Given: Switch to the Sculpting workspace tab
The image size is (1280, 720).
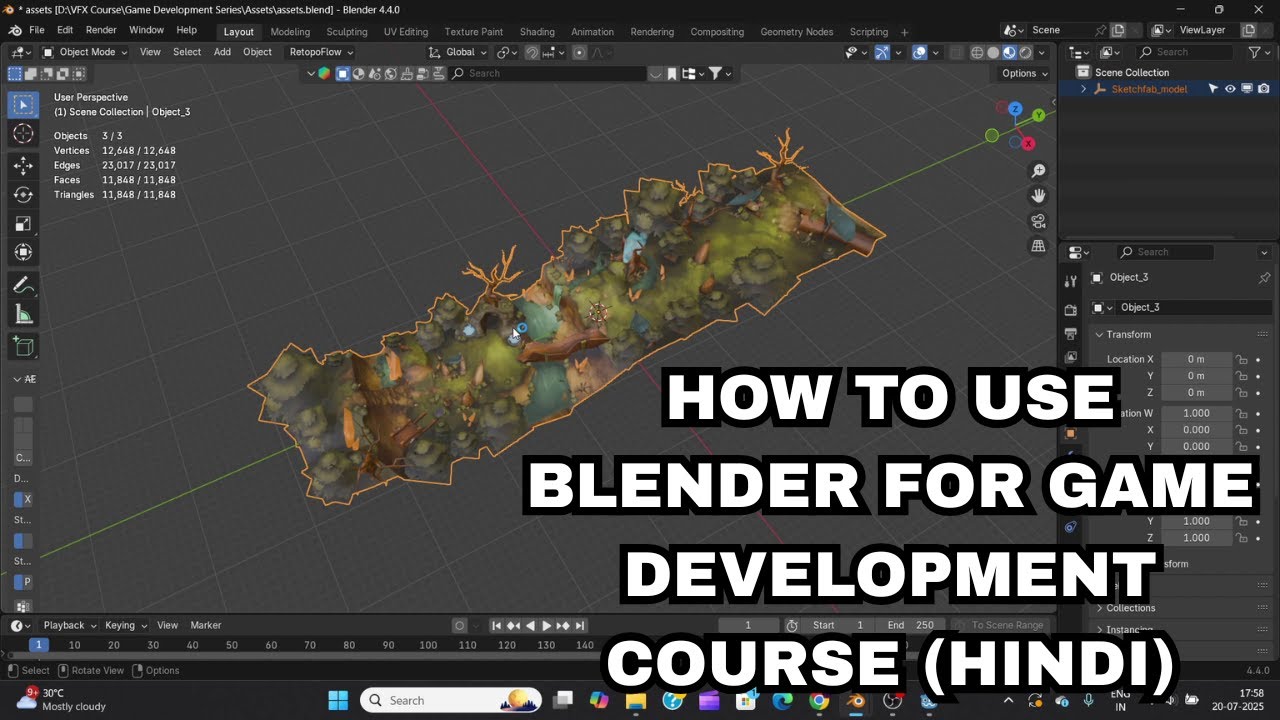Looking at the screenshot, I should click(x=347, y=32).
